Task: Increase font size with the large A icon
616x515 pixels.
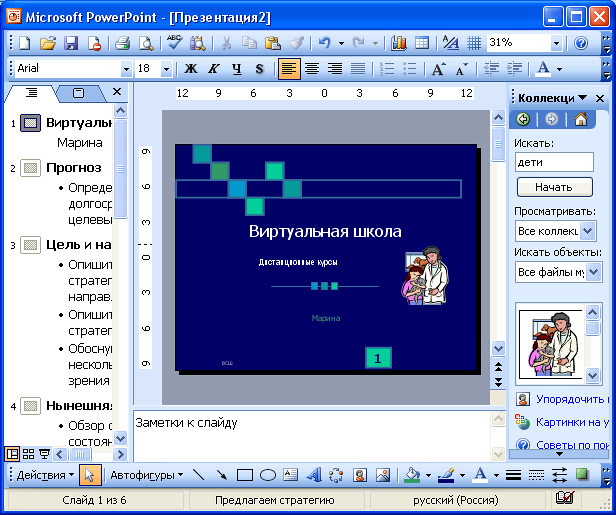Action: pos(438,69)
